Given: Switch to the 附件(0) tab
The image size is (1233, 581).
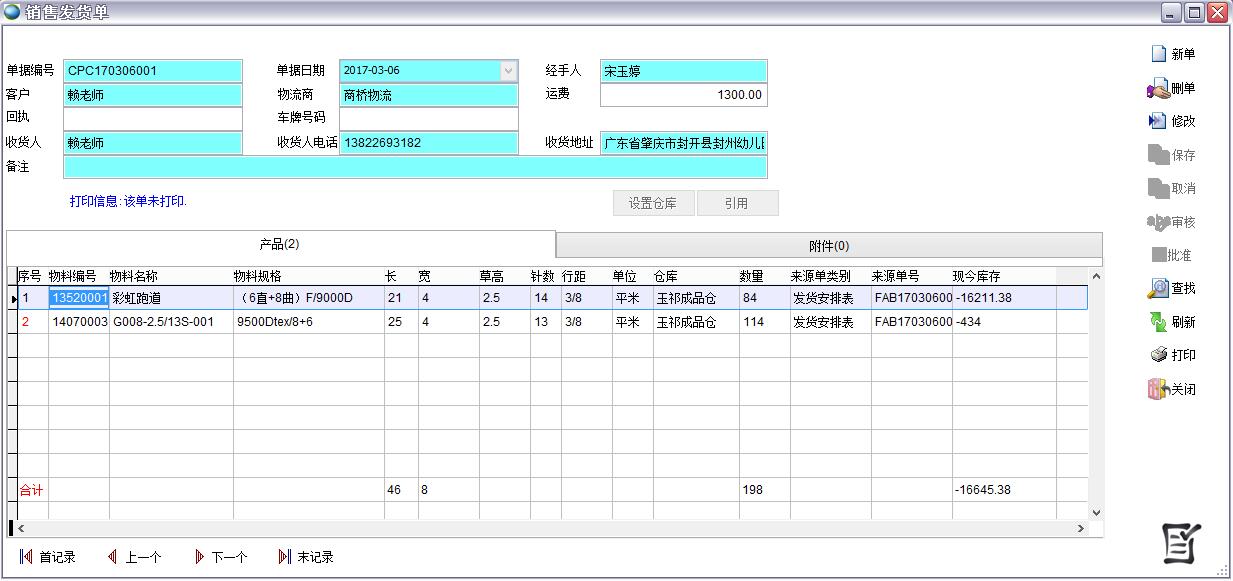Looking at the screenshot, I should click(828, 246).
